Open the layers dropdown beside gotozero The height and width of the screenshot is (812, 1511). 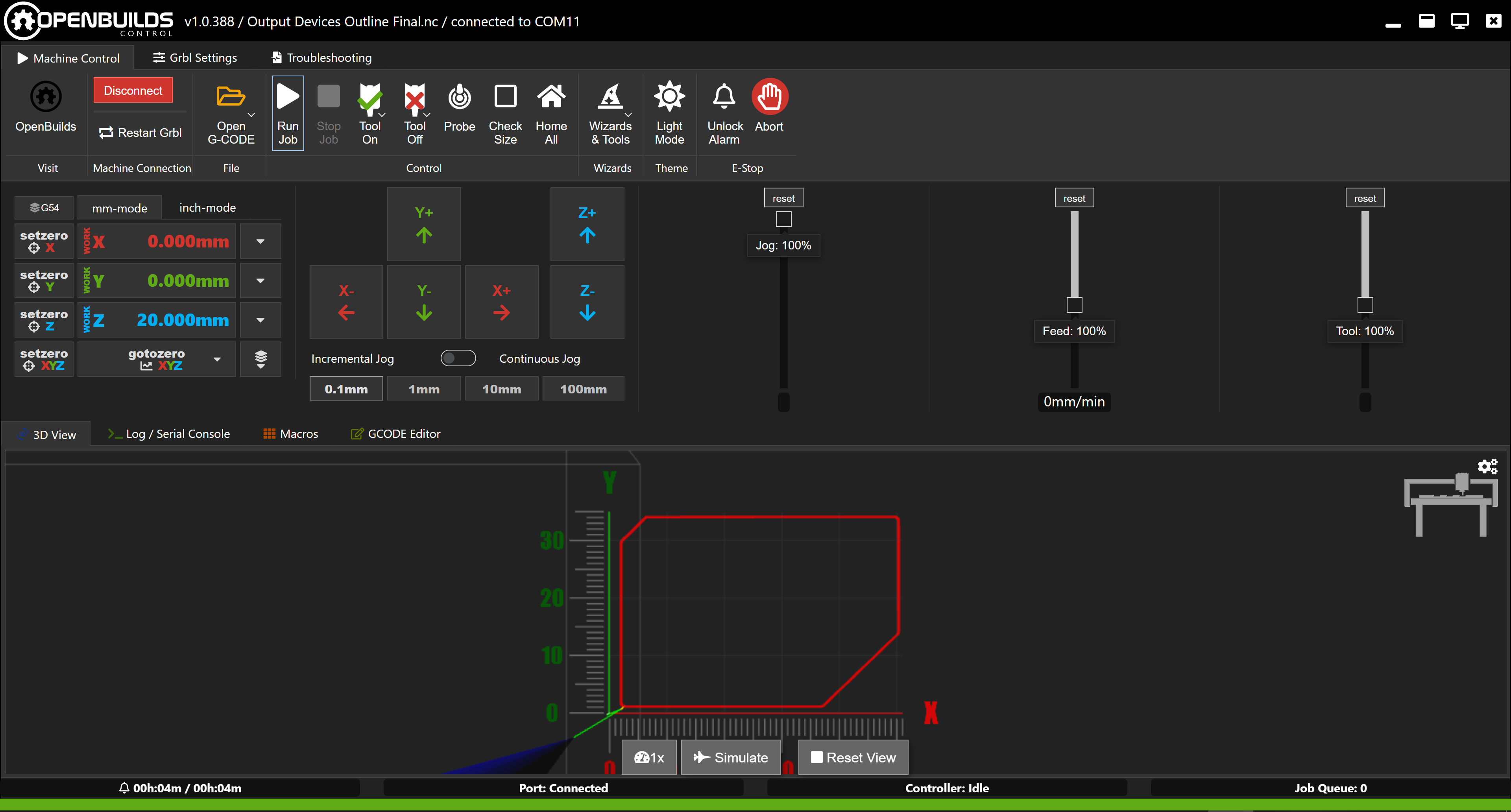tap(260, 359)
